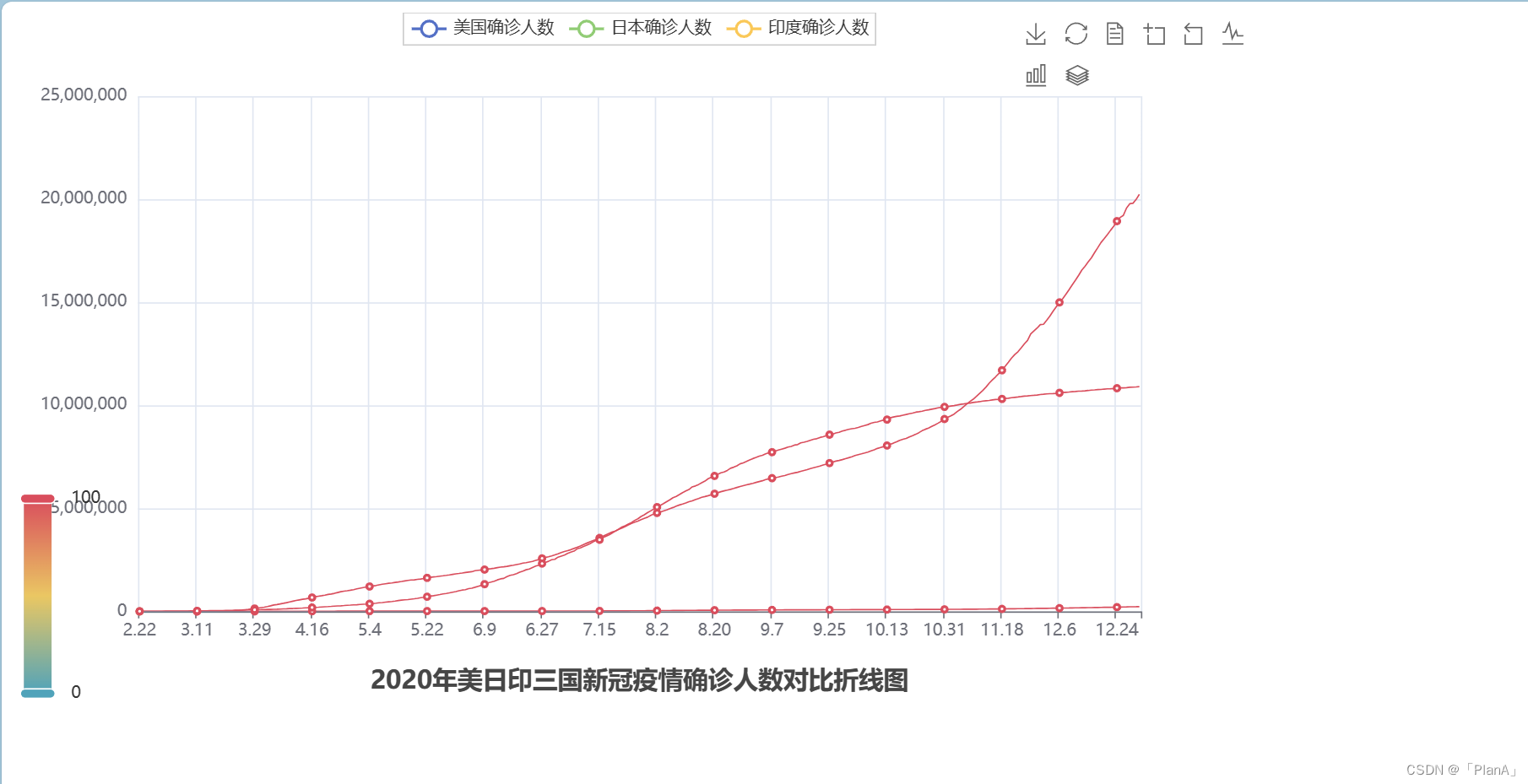Click the x-axis label 11.18
The height and width of the screenshot is (784, 1528).
tap(1002, 630)
